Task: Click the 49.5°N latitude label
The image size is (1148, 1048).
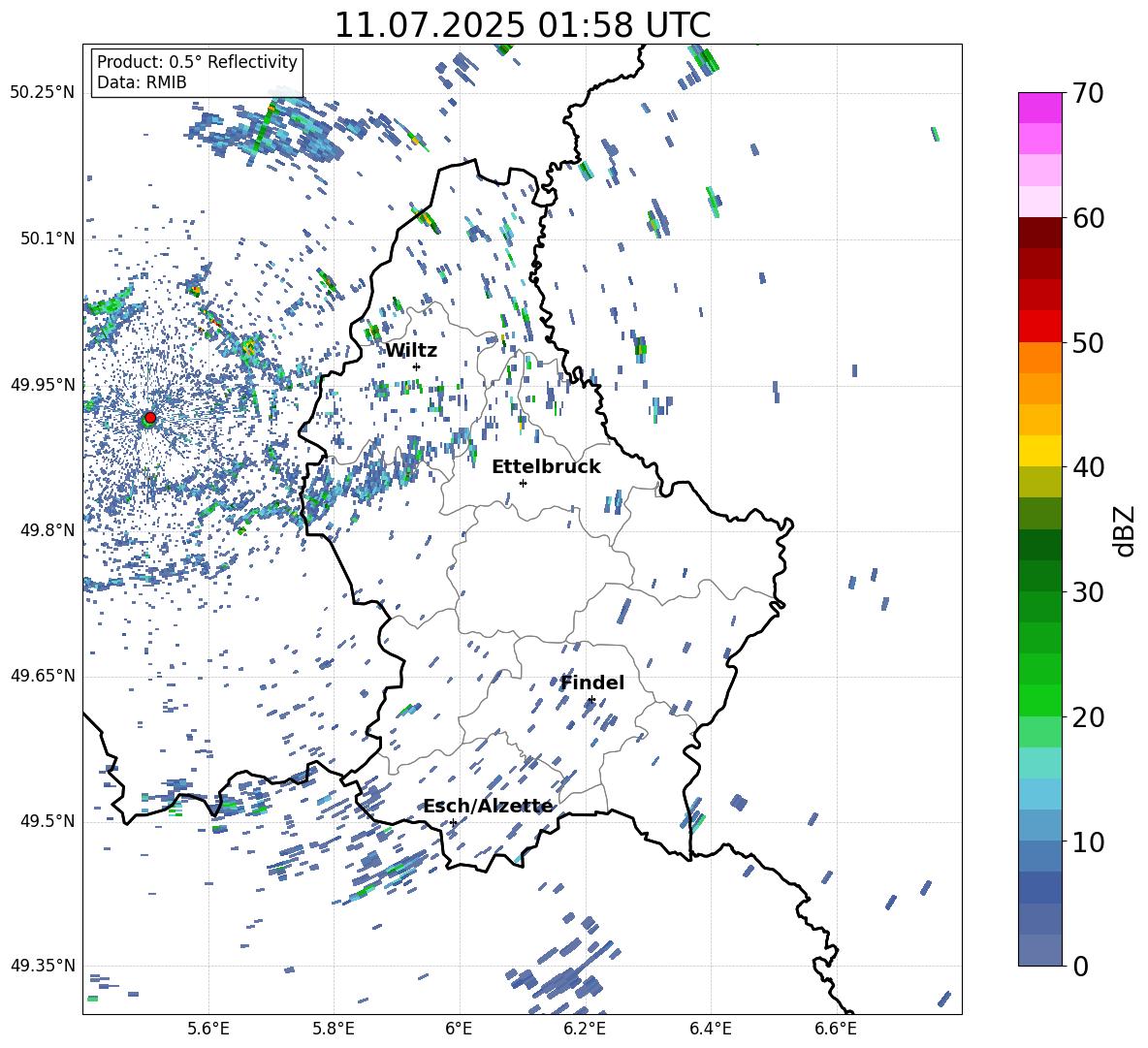Action: [x=48, y=821]
